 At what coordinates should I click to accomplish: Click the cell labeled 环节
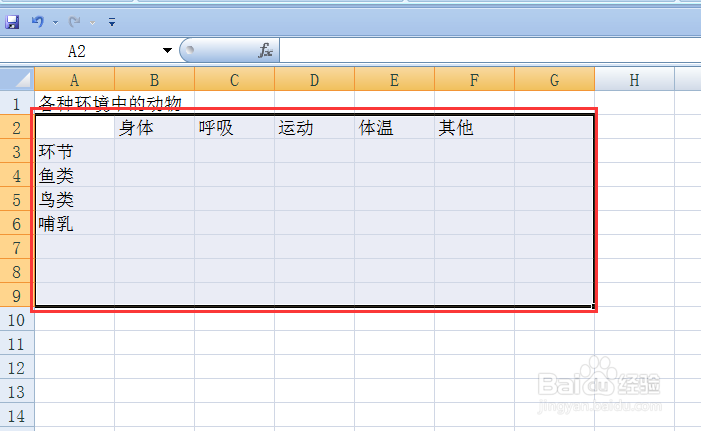(x=75, y=152)
